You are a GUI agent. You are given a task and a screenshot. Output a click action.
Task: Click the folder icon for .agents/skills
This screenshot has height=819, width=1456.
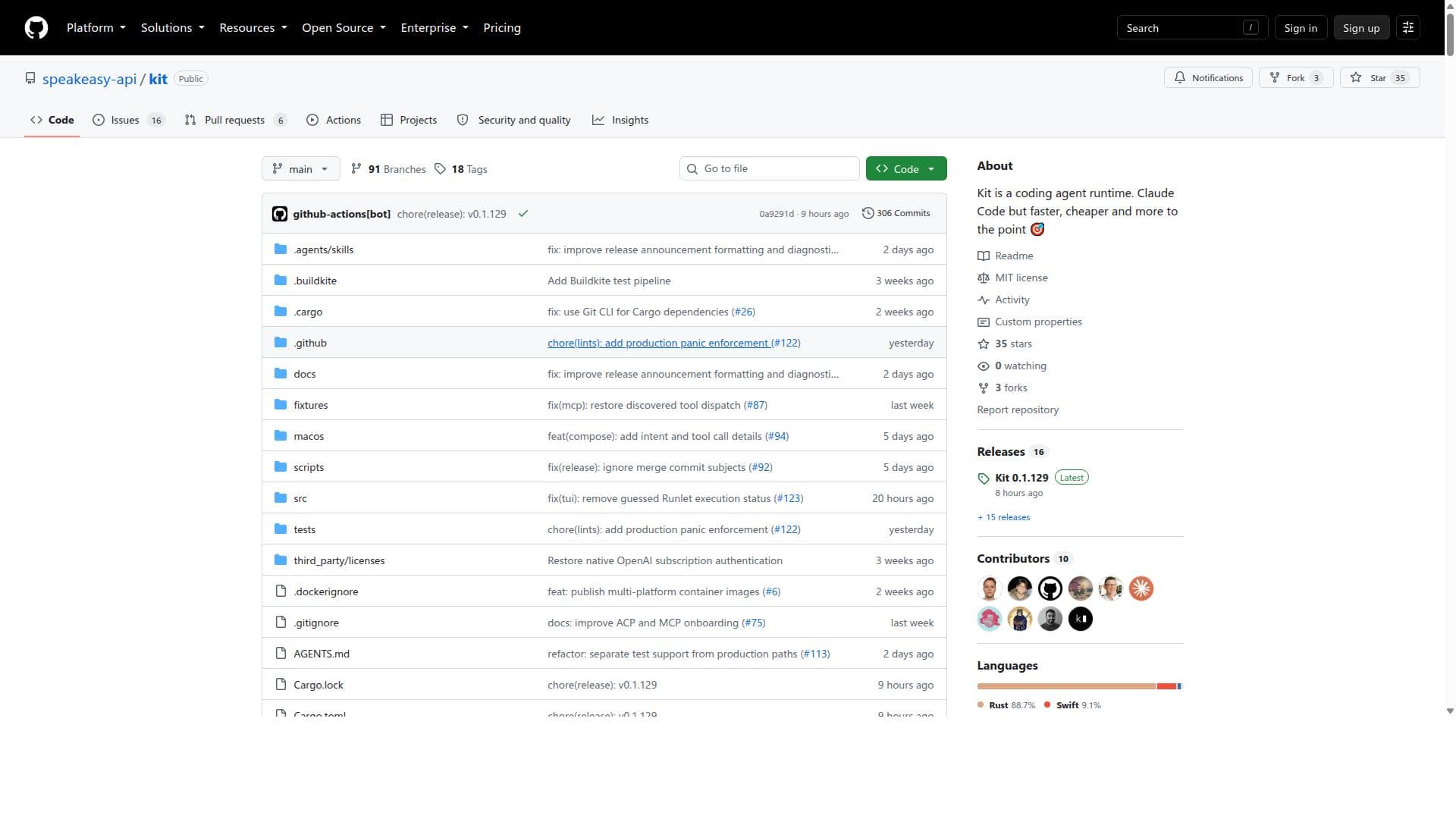click(x=281, y=249)
